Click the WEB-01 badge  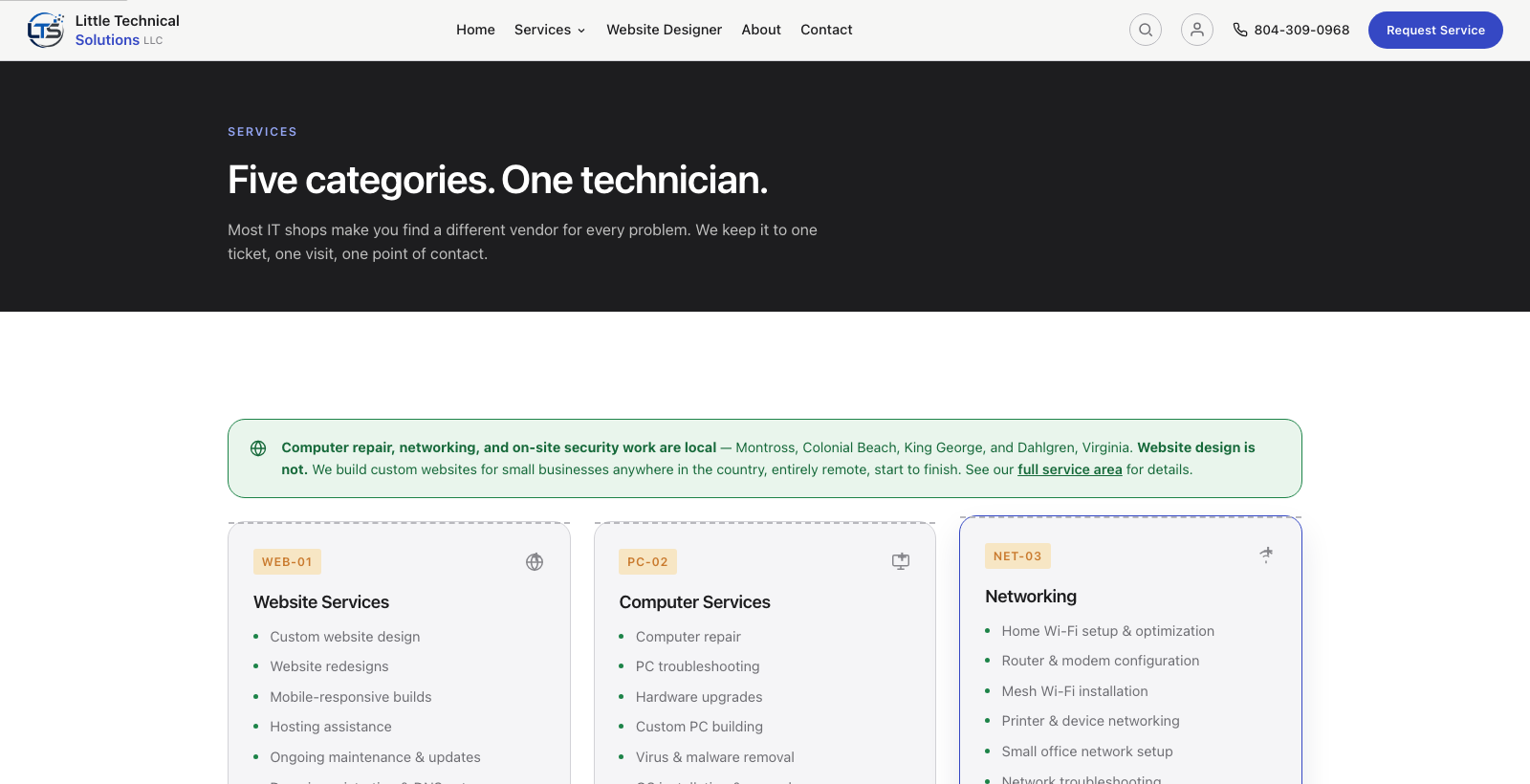(x=287, y=562)
